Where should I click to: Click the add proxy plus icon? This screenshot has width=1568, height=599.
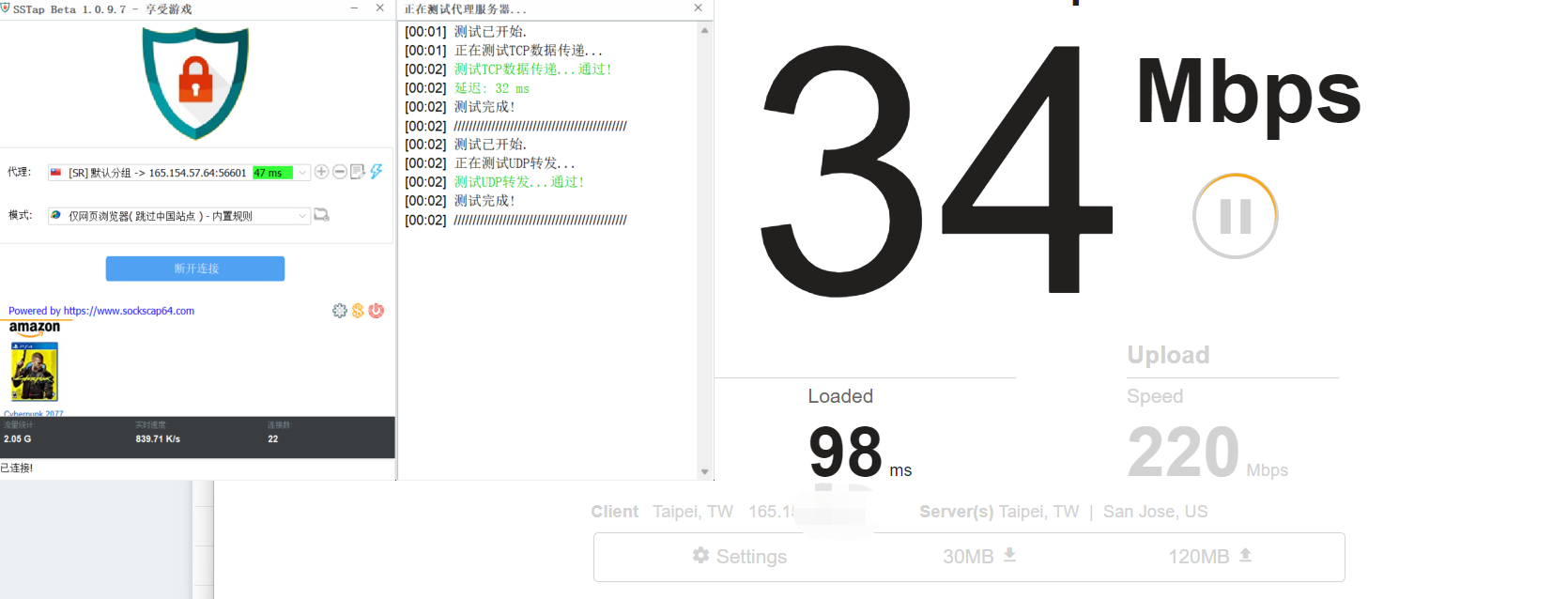(321, 172)
